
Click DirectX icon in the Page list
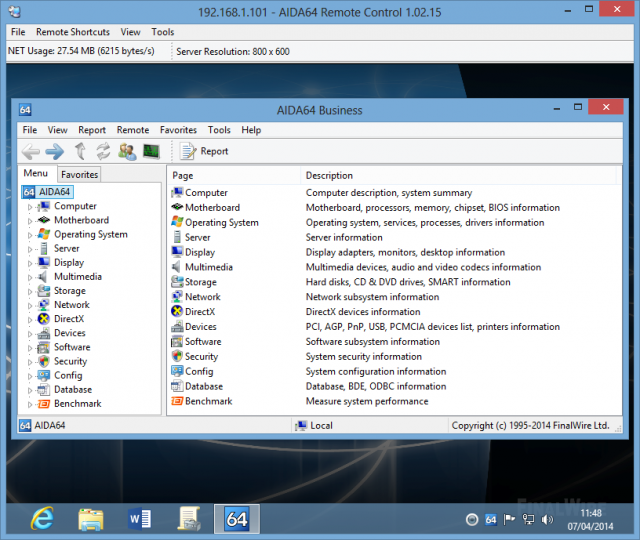pyautogui.click(x=177, y=312)
